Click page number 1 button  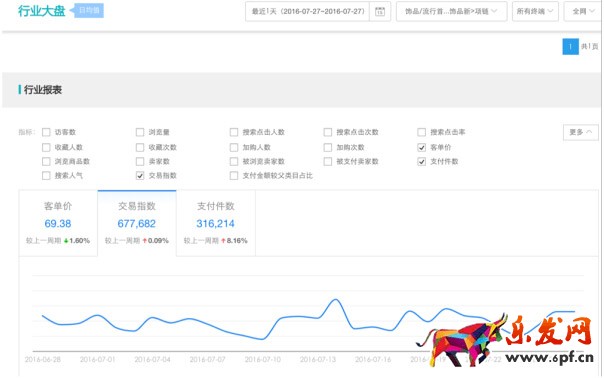pyautogui.click(x=570, y=47)
